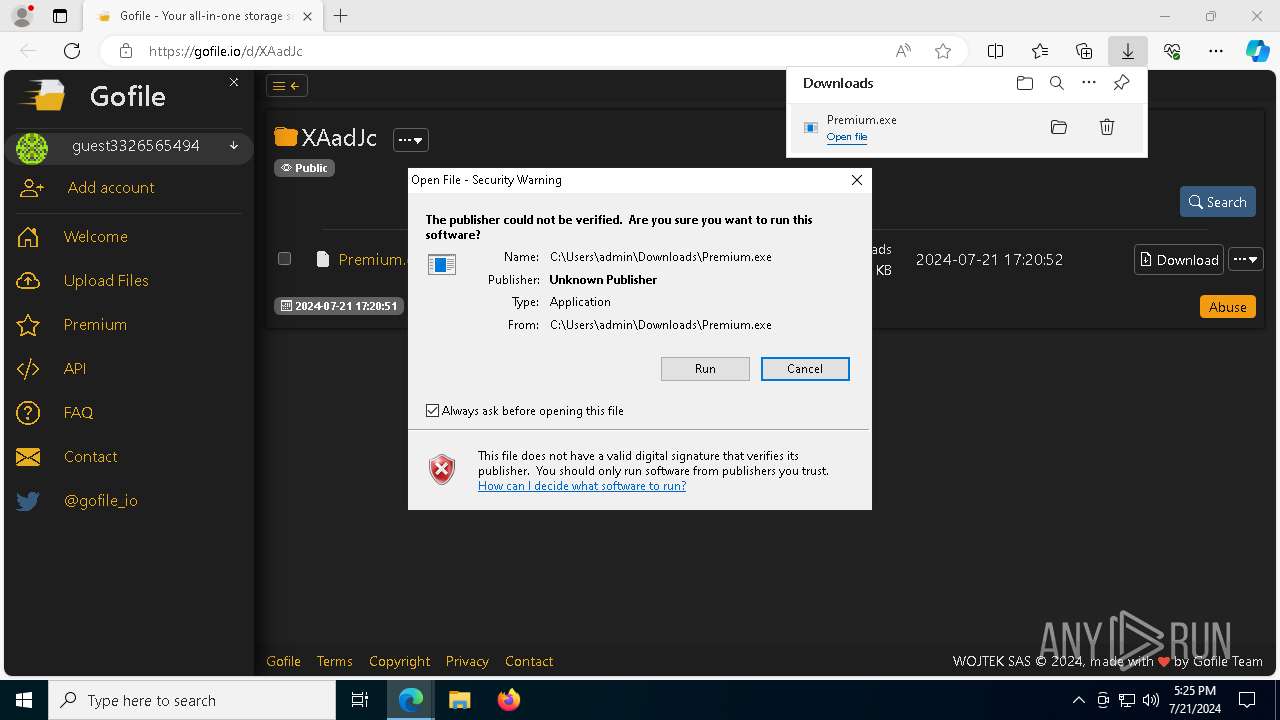Delete Premium.exe download entry

tap(1107, 127)
